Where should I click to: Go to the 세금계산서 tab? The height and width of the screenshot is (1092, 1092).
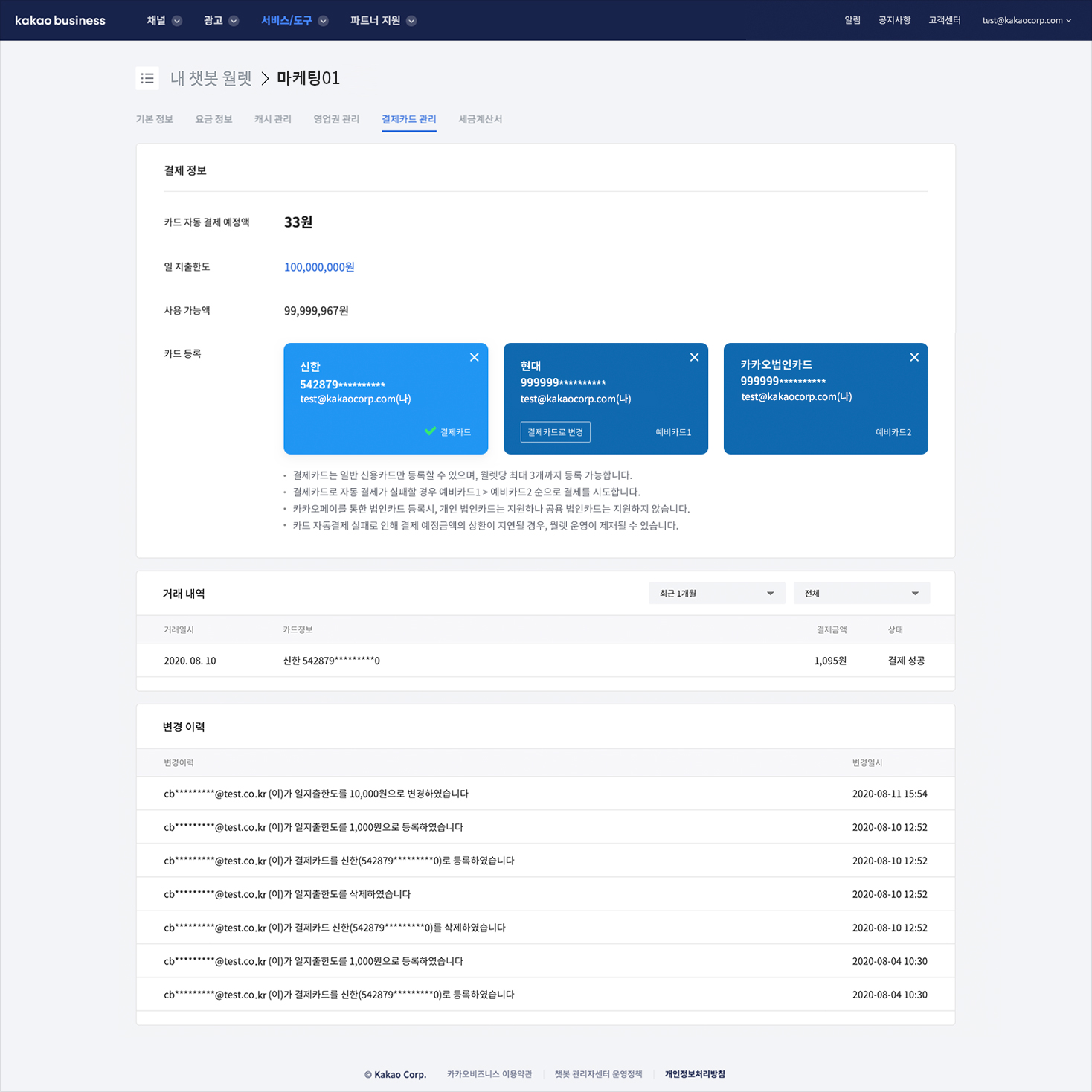(480, 119)
